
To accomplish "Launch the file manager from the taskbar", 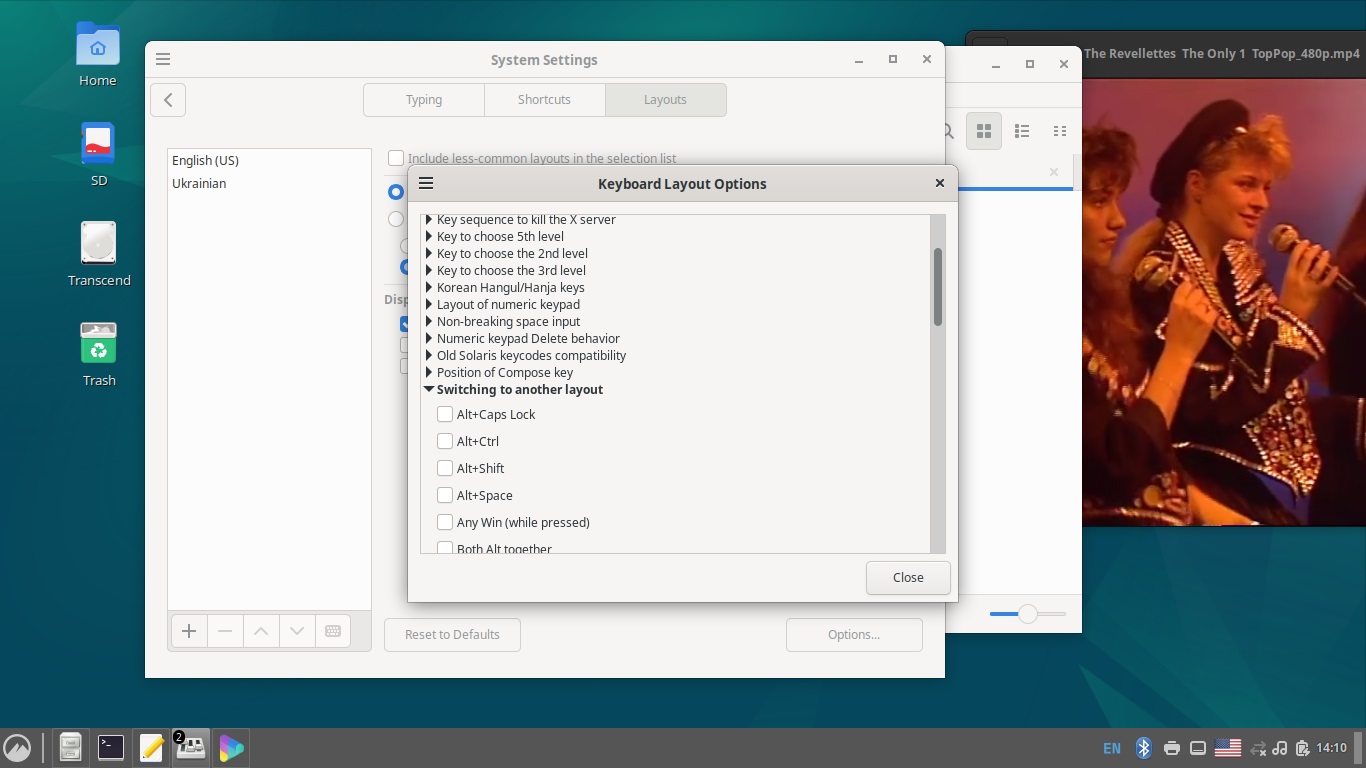I will click(70, 747).
